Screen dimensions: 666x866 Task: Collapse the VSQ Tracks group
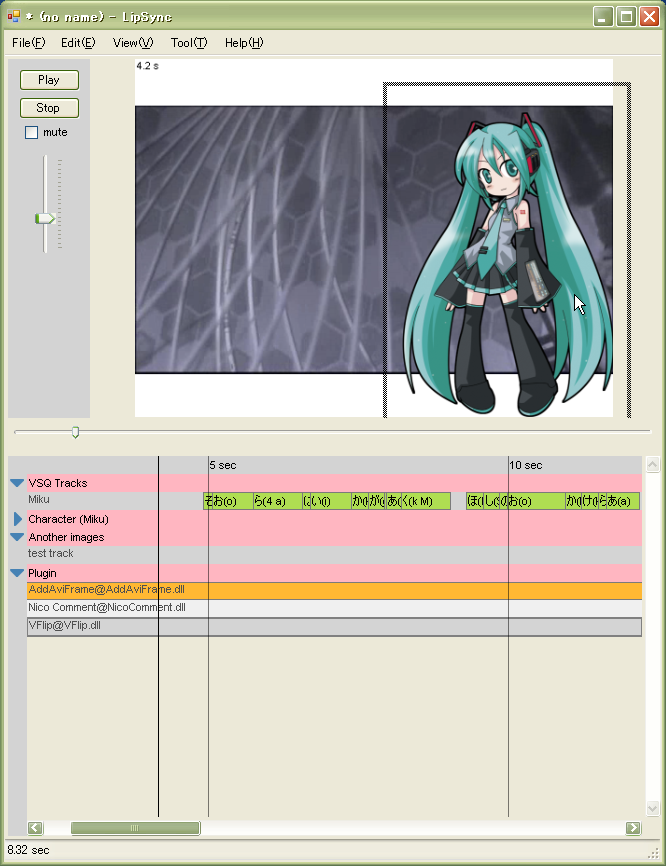tap(17, 483)
